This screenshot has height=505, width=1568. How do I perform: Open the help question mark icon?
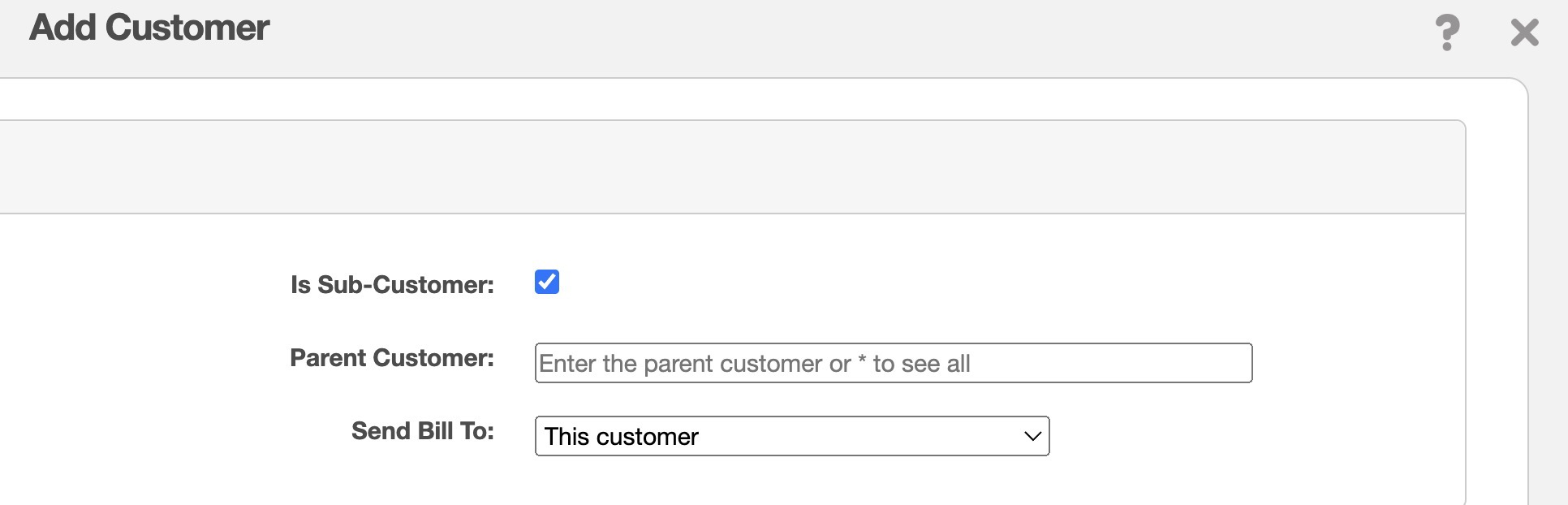point(1447,32)
